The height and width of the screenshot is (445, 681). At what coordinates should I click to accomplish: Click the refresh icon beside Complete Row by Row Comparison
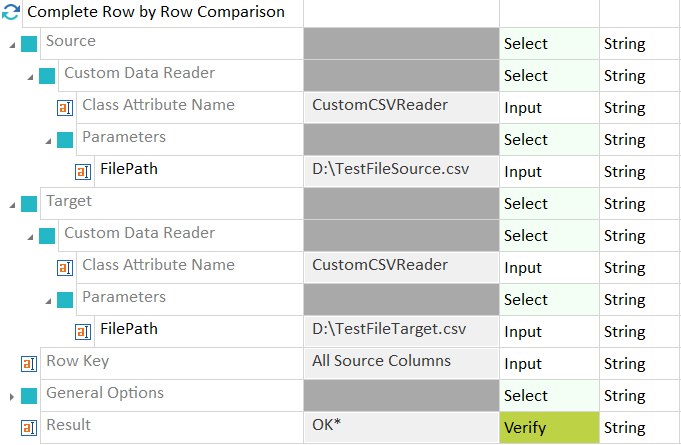point(11,13)
